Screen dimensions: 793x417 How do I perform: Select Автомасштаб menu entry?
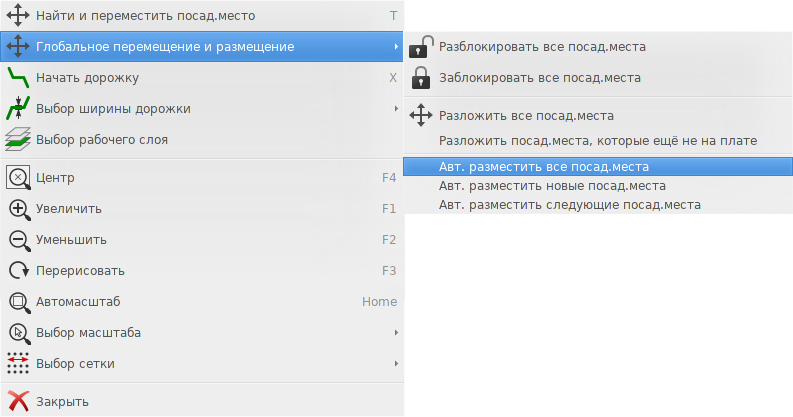(x=202, y=302)
